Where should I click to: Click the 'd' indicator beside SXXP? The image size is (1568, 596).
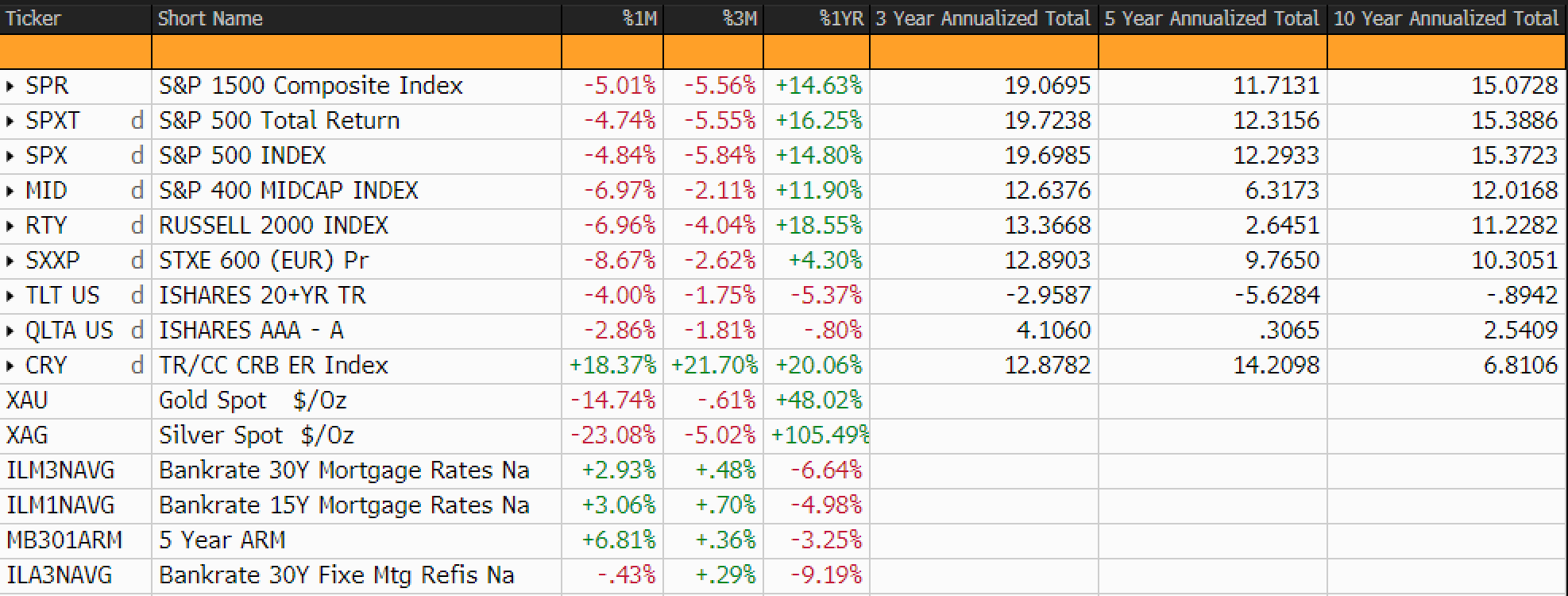point(137,261)
